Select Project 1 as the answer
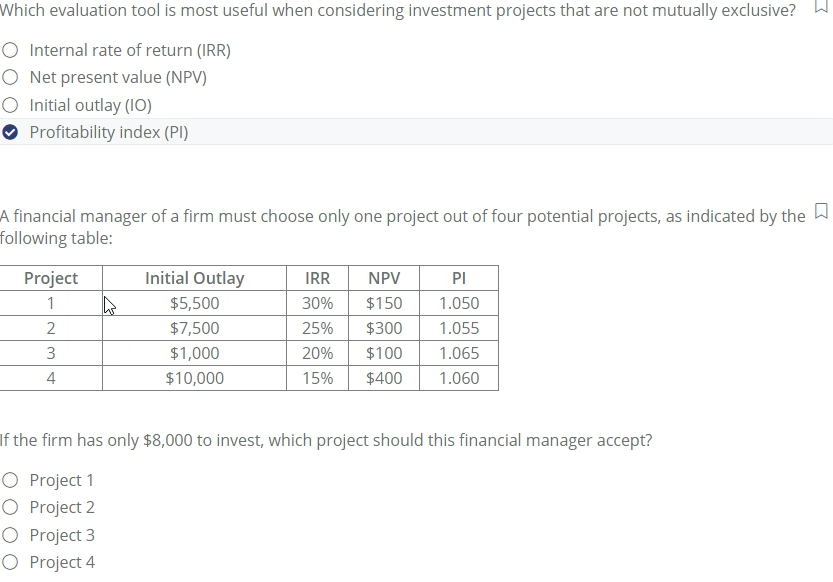Image resolution: width=833 pixels, height=582 pixels. pyautogui.click(x=10, y=480)
